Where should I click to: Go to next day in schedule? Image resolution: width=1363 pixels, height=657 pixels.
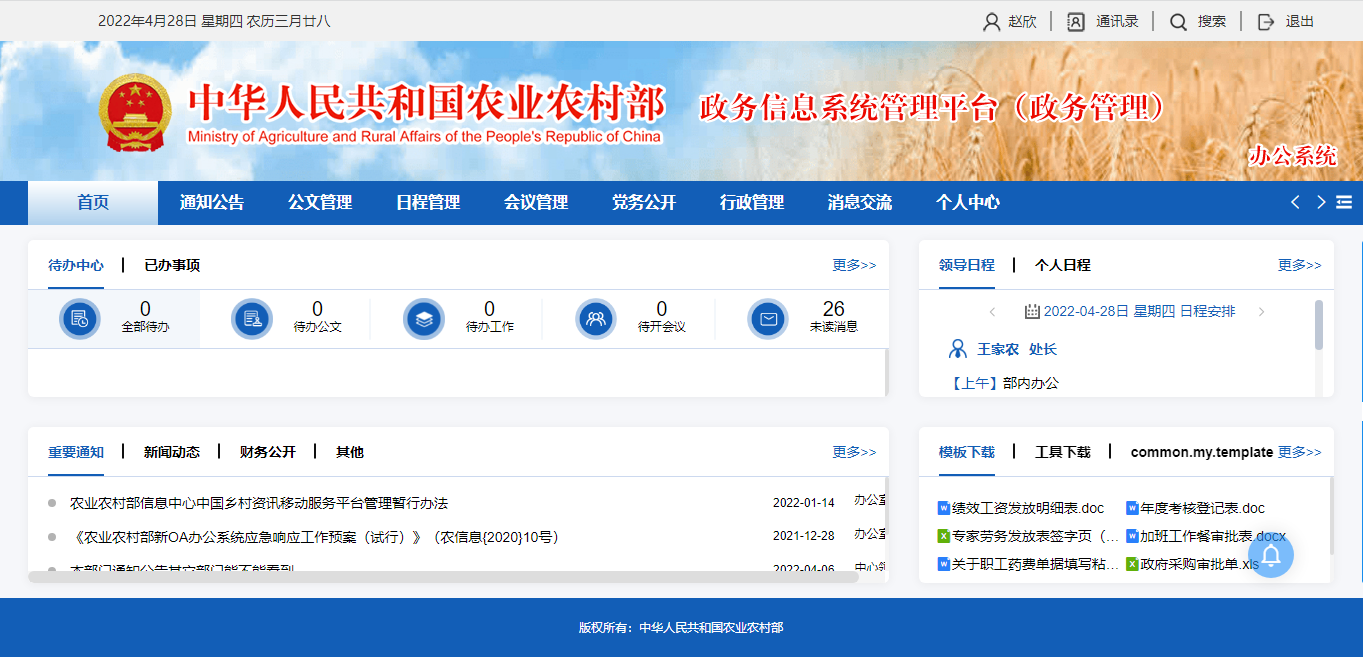coord(1261,312)
